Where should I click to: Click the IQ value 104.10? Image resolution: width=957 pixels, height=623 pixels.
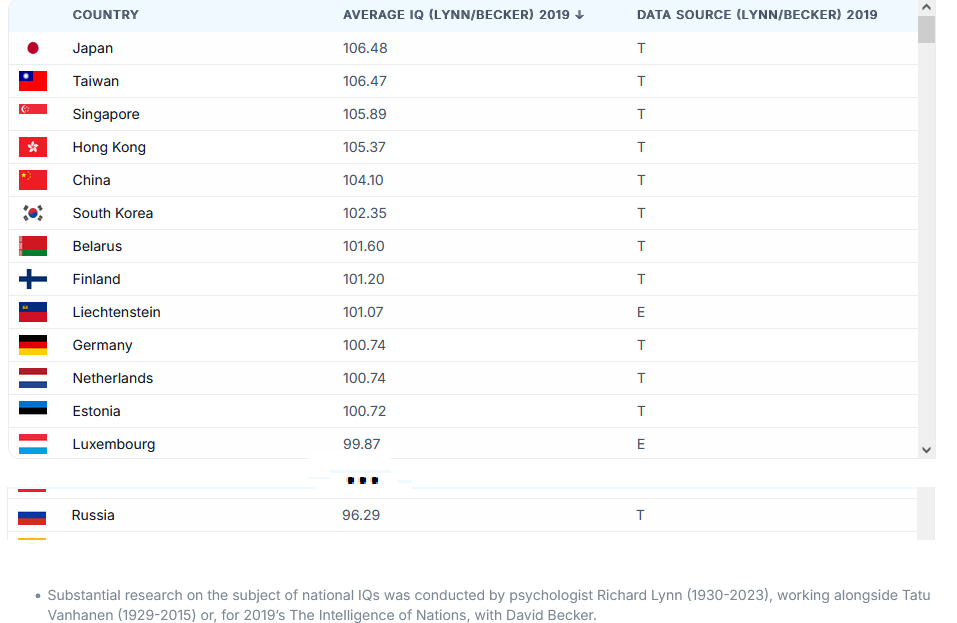tap(363, 180)
